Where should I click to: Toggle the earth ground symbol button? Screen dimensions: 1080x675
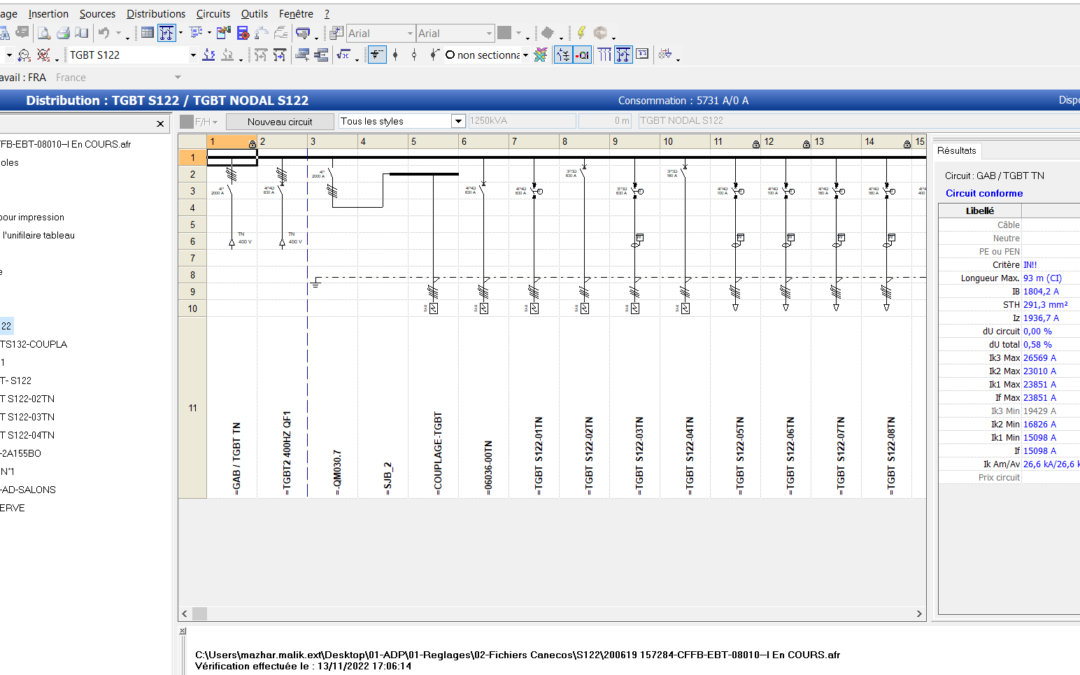click(377, 54)
